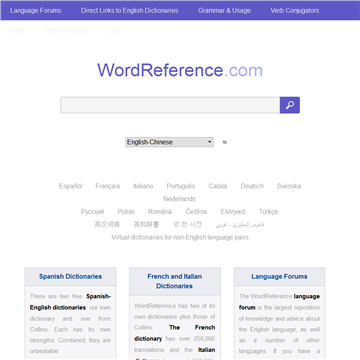Open the Verb Conjugators menu

(x=295, y=10)
